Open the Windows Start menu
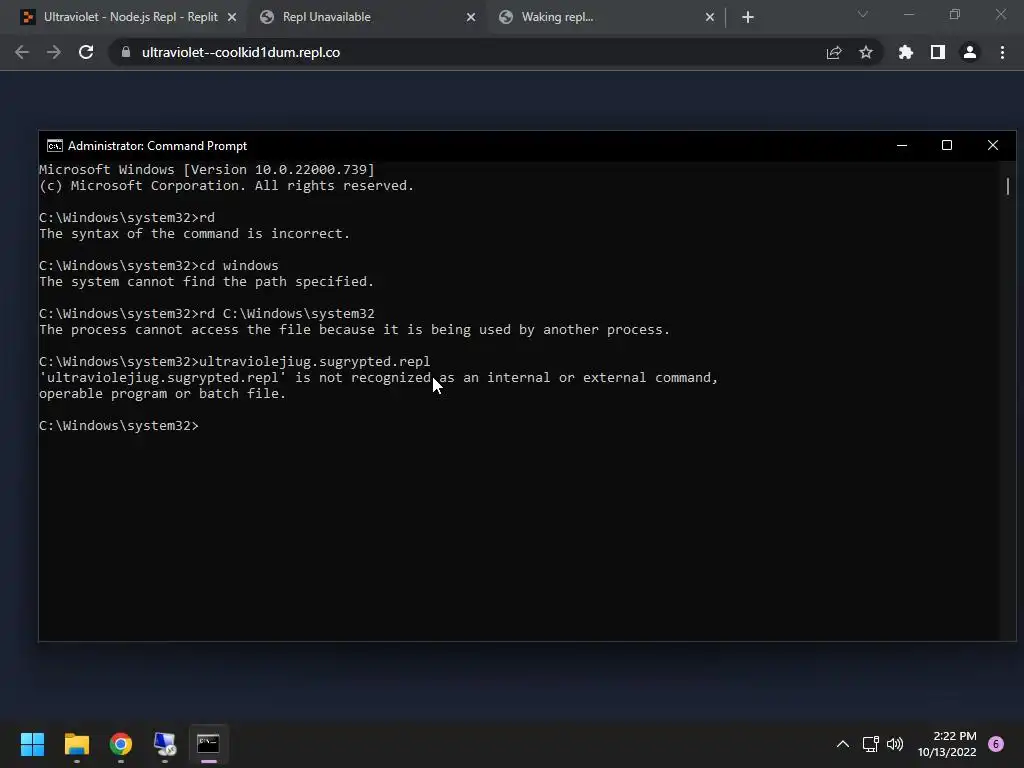 click(33, 744)
